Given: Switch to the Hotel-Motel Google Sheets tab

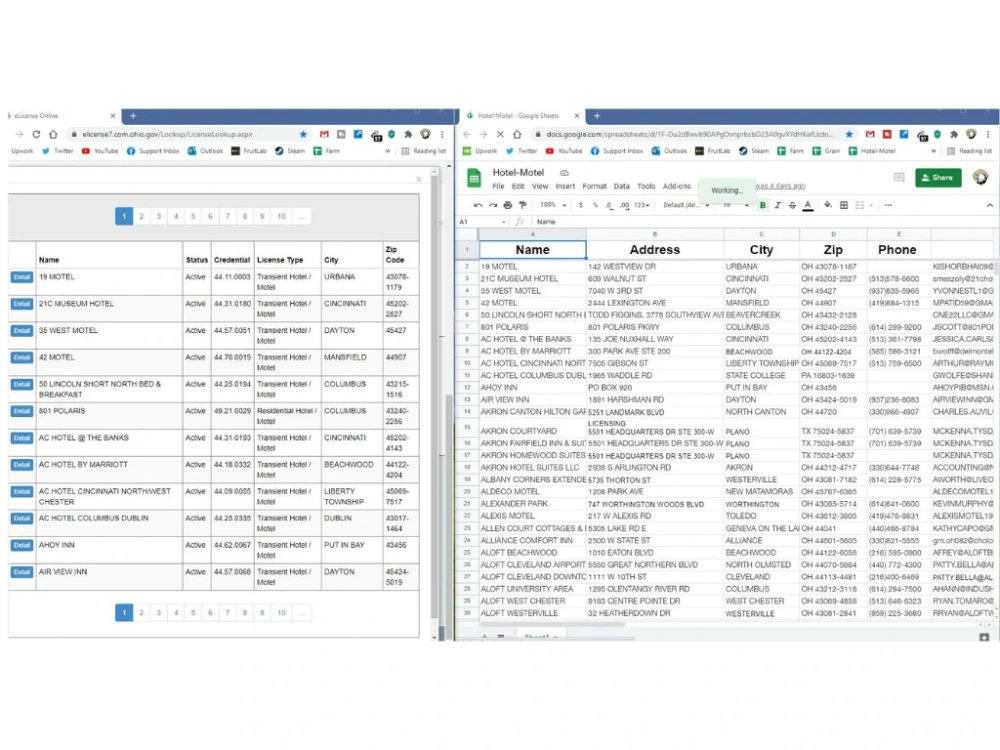Looking at the screenshot, I should [x=521, y=116].
